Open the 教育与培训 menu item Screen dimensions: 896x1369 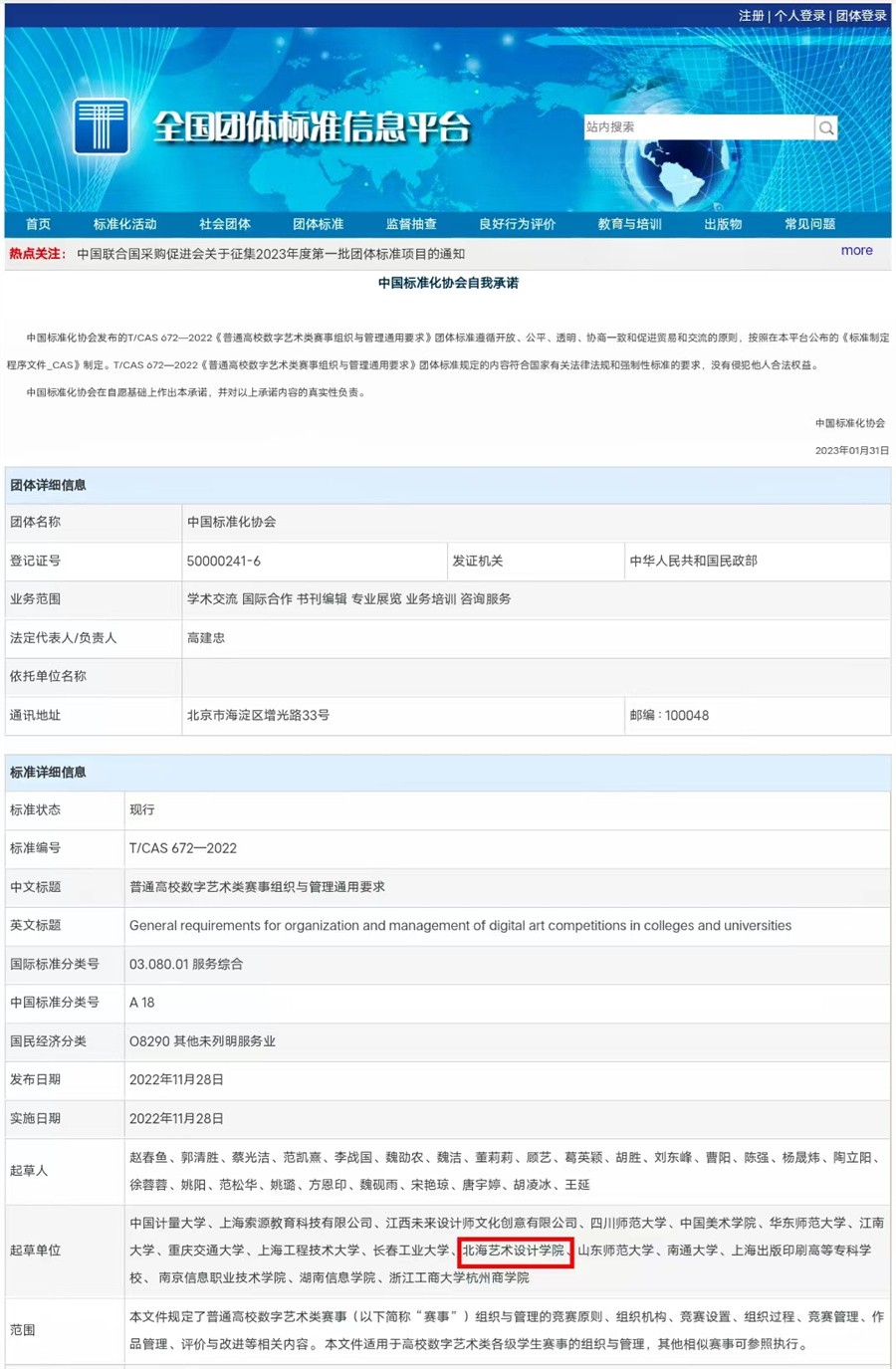(629, 224)
